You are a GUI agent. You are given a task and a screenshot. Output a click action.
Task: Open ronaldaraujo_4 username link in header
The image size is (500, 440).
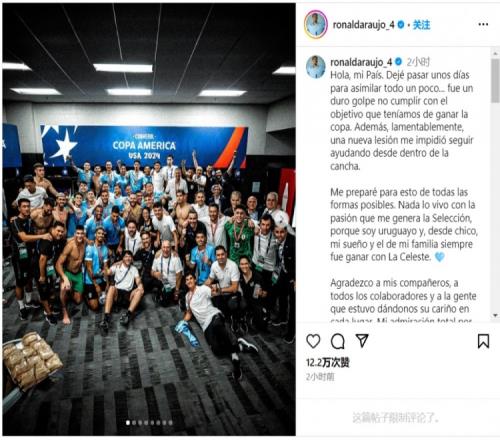click(x=363, y=25)
